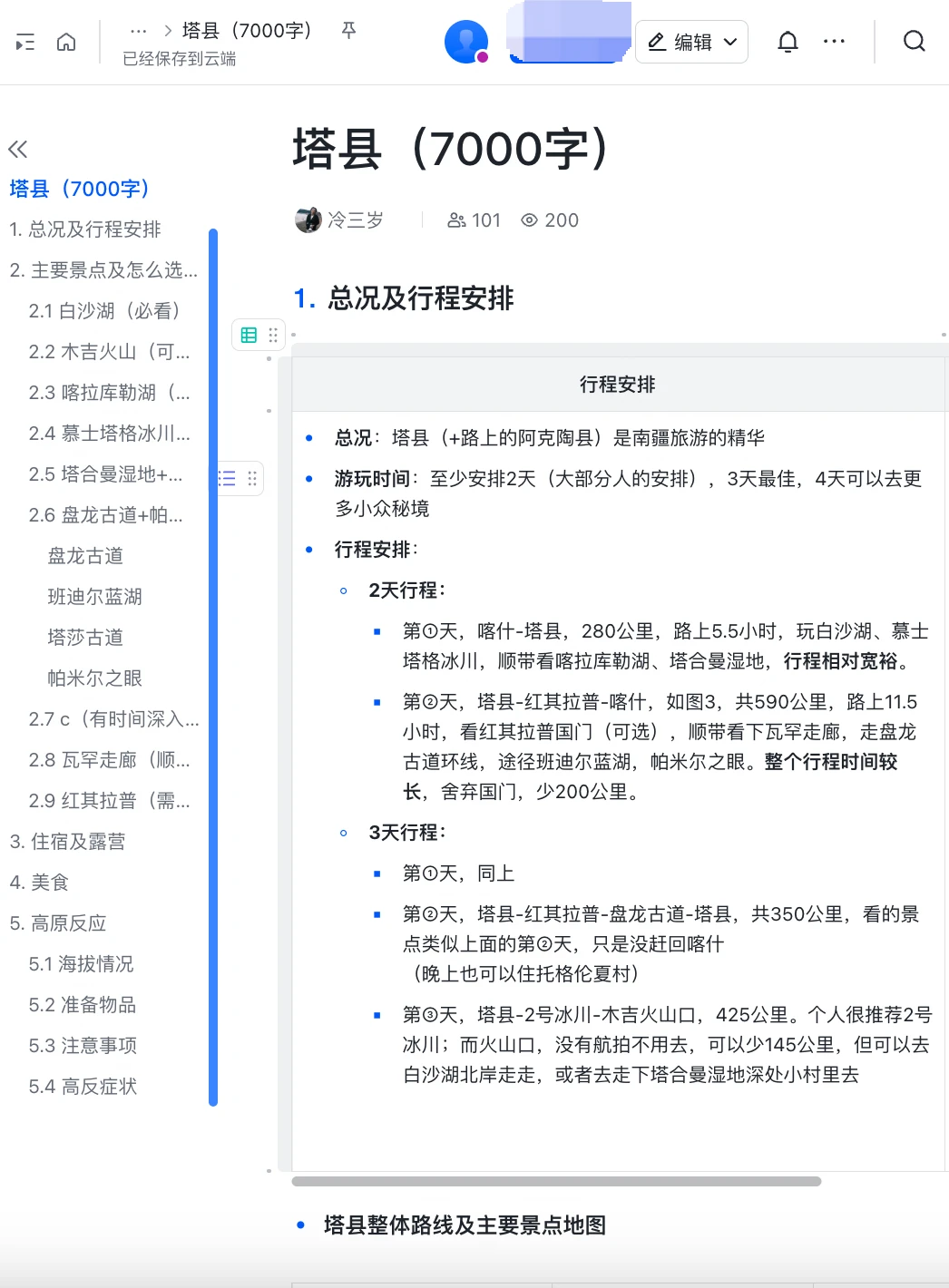Click the table block drag handle dots
This screenshot has width=949, height=1288.
click(x=273, y=335)
